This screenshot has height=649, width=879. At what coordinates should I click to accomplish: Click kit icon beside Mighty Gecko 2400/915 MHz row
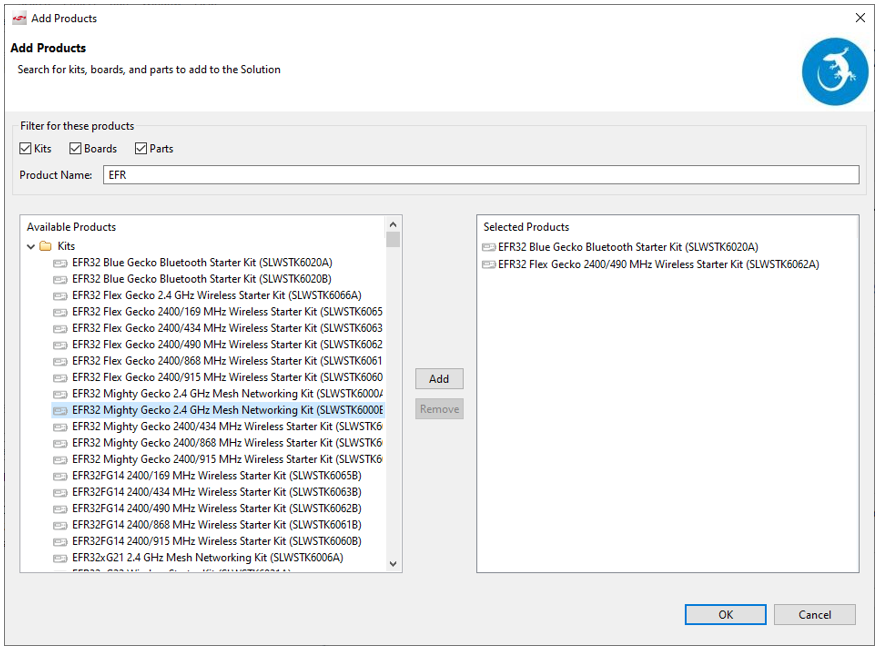click(x=60, y=460)
